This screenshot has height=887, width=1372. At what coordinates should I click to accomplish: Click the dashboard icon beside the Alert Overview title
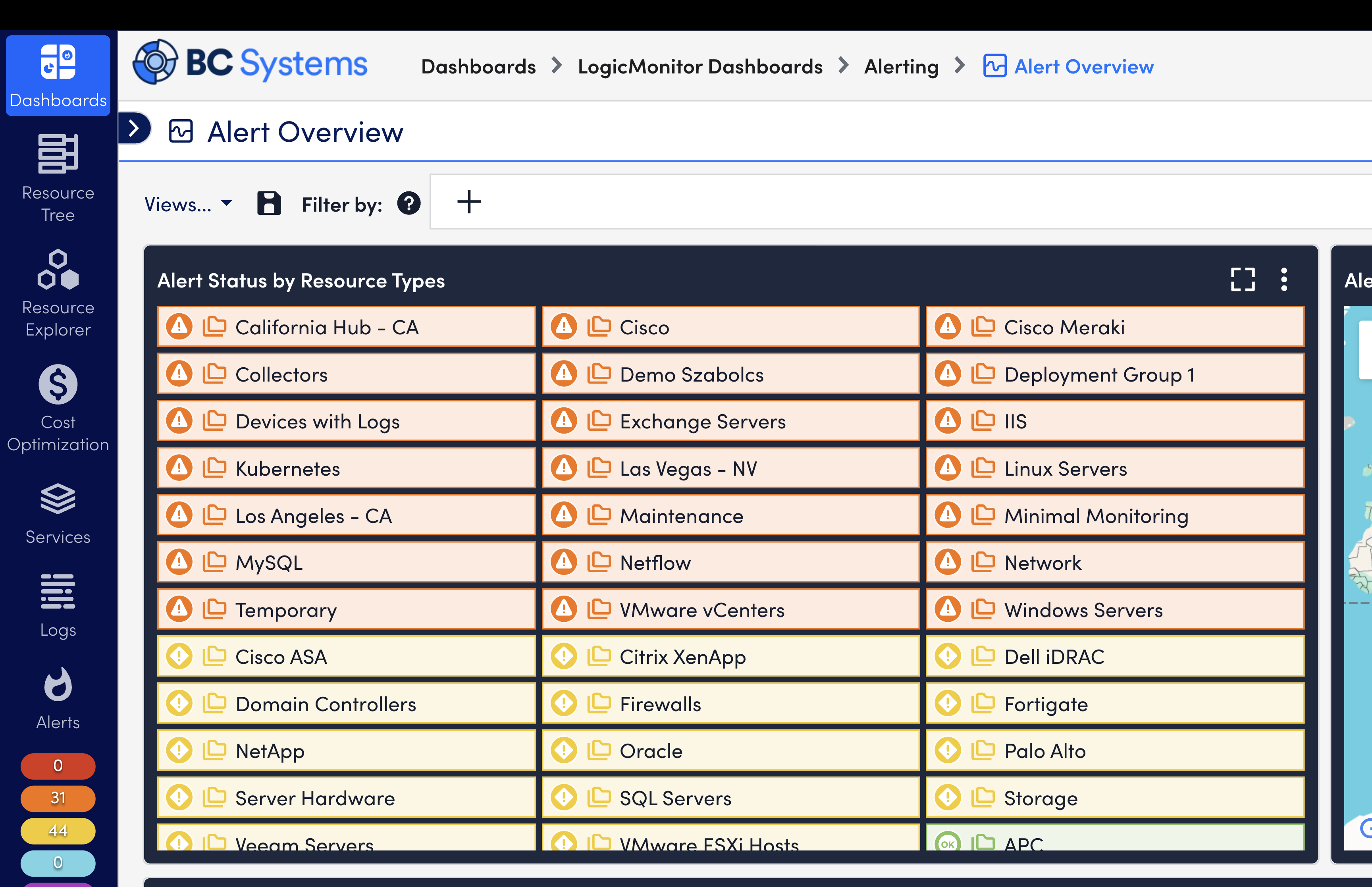pos(181,131)
